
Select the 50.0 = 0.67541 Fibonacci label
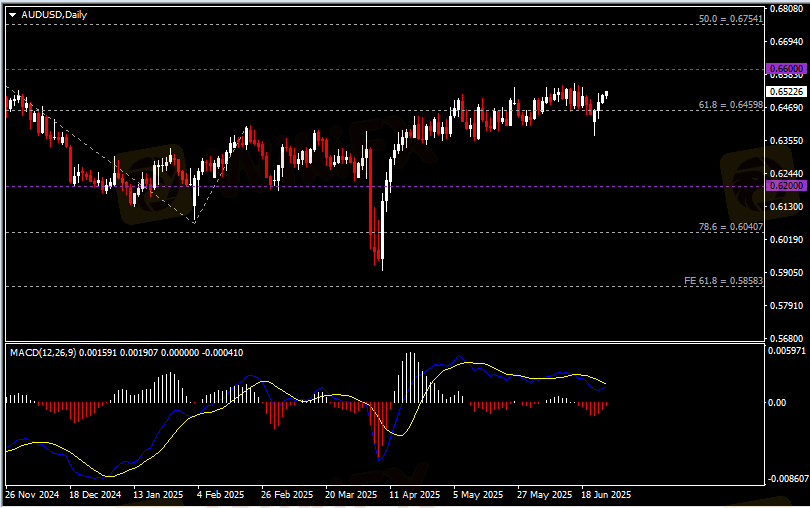point(730,19)
